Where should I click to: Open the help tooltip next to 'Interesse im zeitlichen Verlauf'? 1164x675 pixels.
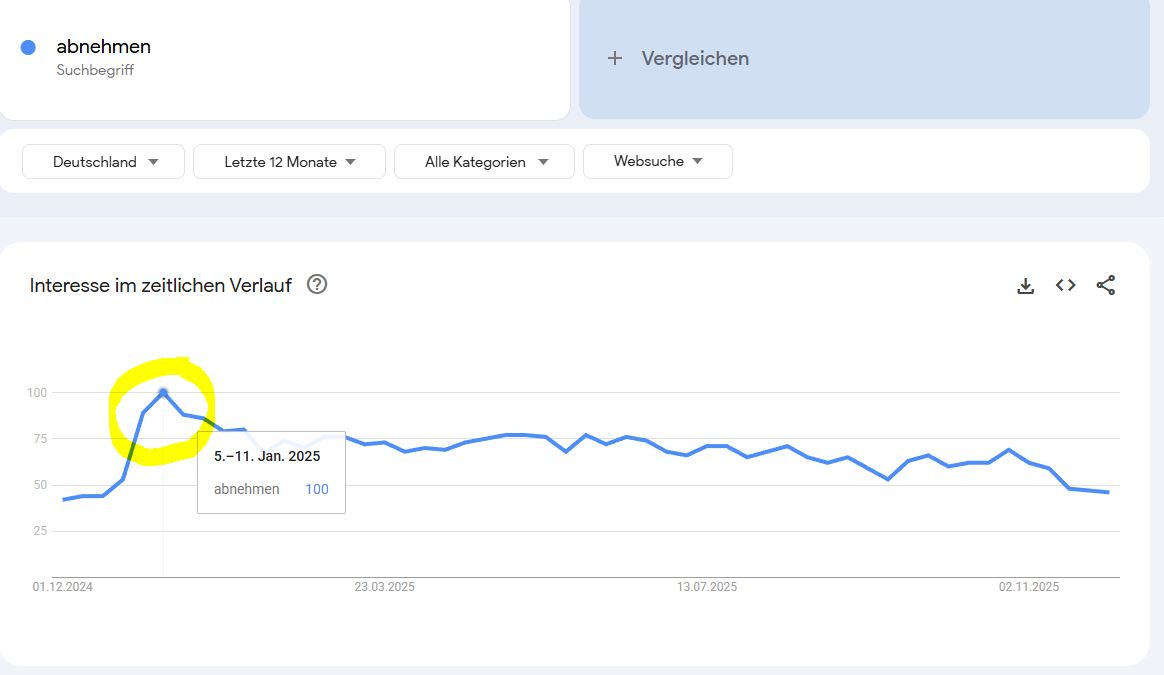(x=317, y=285)
